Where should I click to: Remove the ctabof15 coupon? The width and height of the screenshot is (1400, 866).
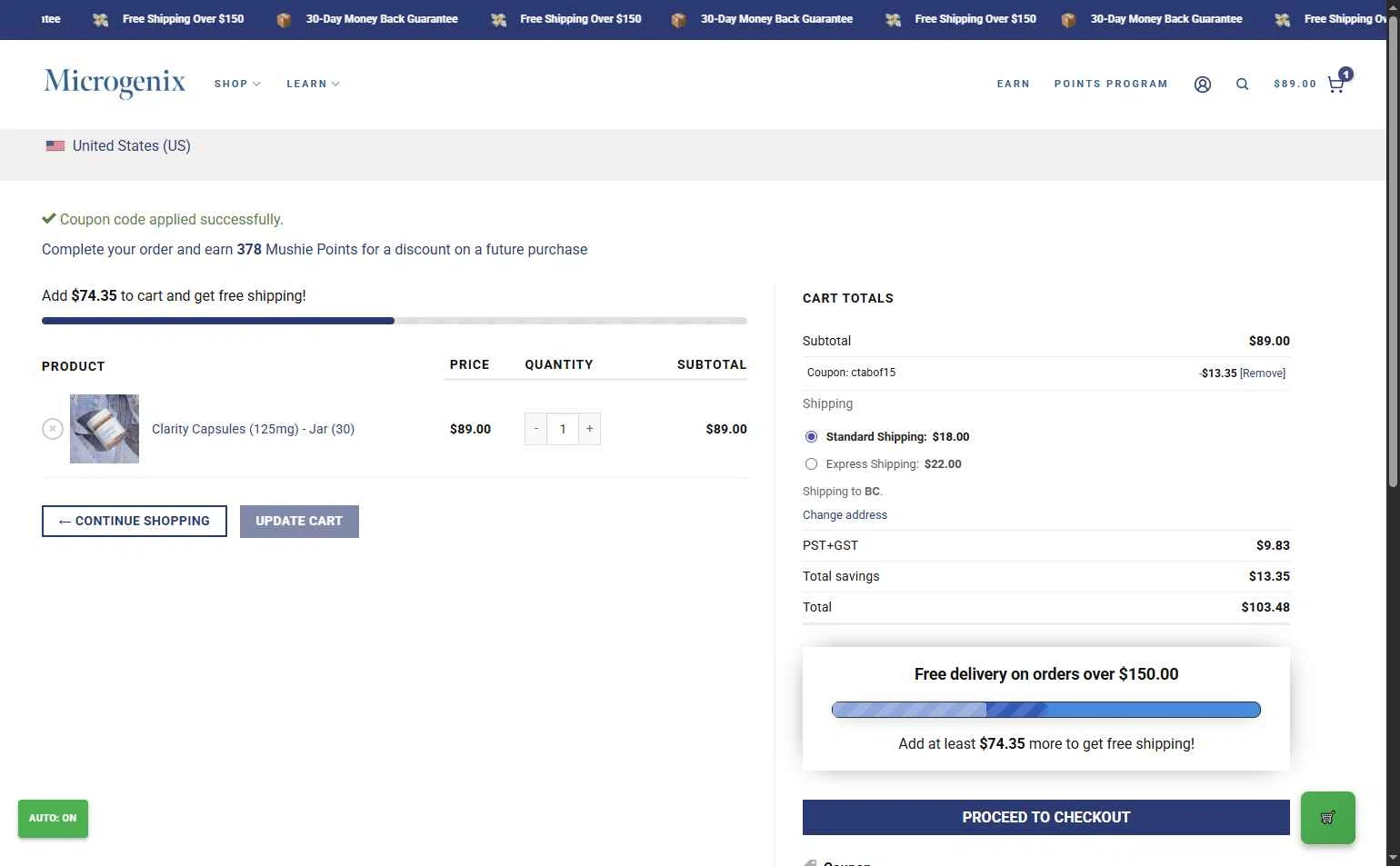point(1263,373)
